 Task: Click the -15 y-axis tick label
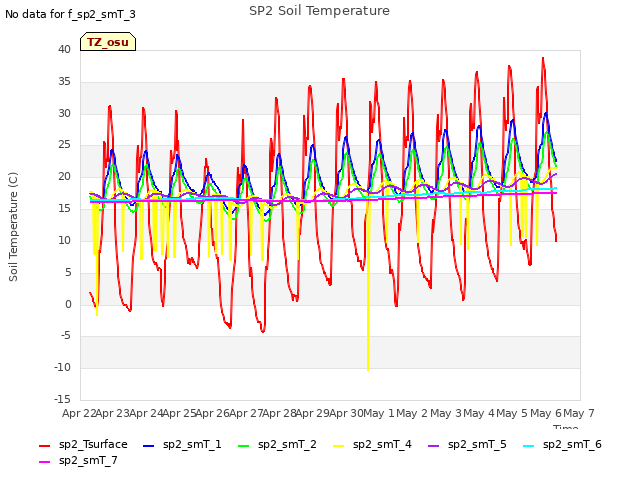(62, 400)
